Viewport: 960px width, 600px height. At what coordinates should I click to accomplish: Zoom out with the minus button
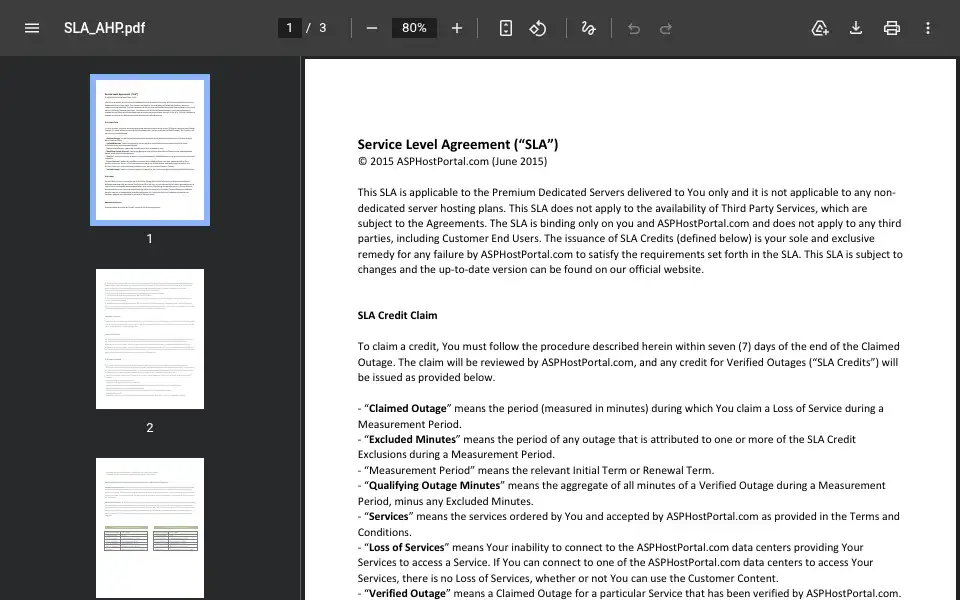(372, 28)
